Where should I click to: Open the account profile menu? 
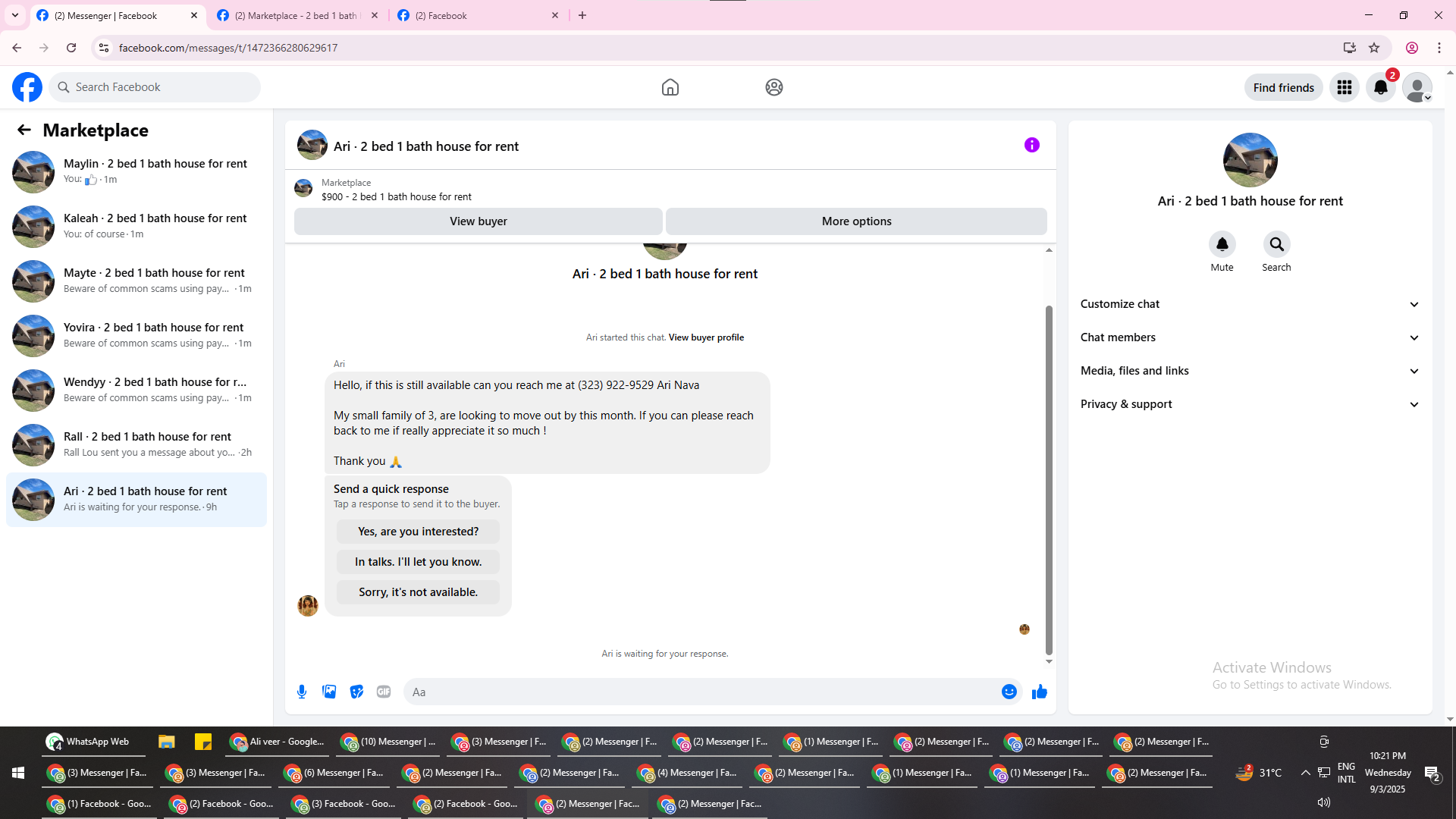point(1417,87)
